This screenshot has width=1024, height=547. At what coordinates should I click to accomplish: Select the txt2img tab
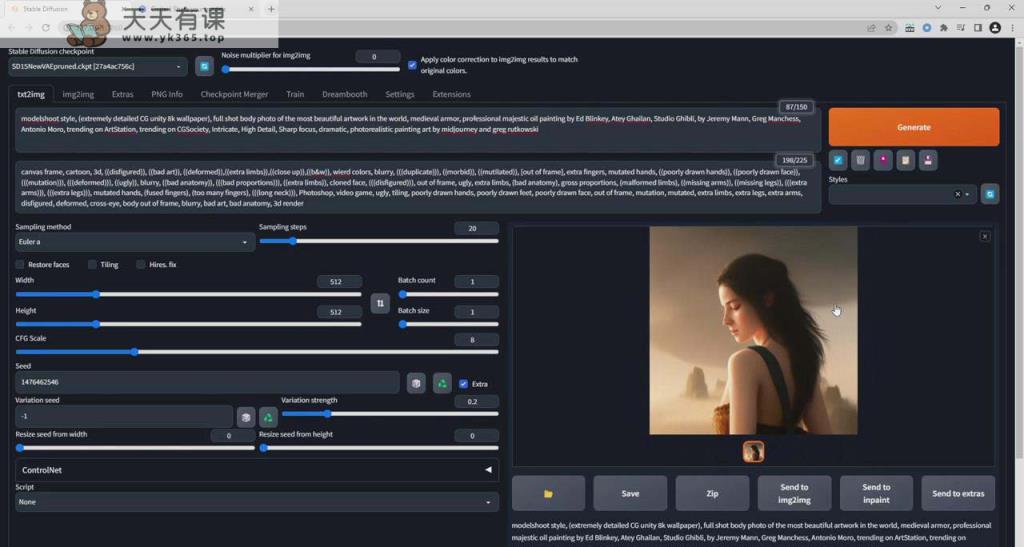(x=31, y=94)
